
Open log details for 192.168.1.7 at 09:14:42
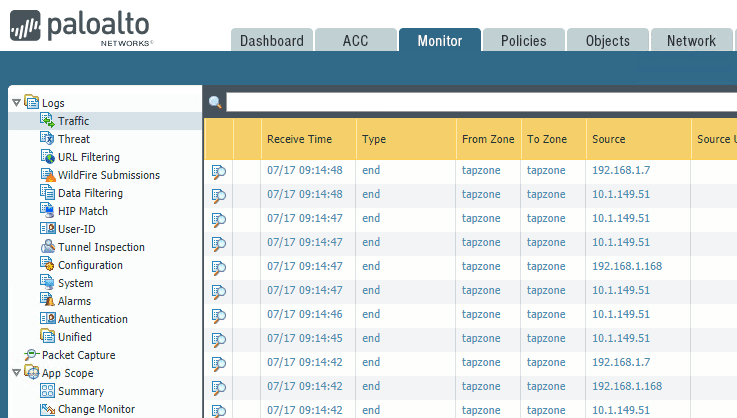point(219,363)
